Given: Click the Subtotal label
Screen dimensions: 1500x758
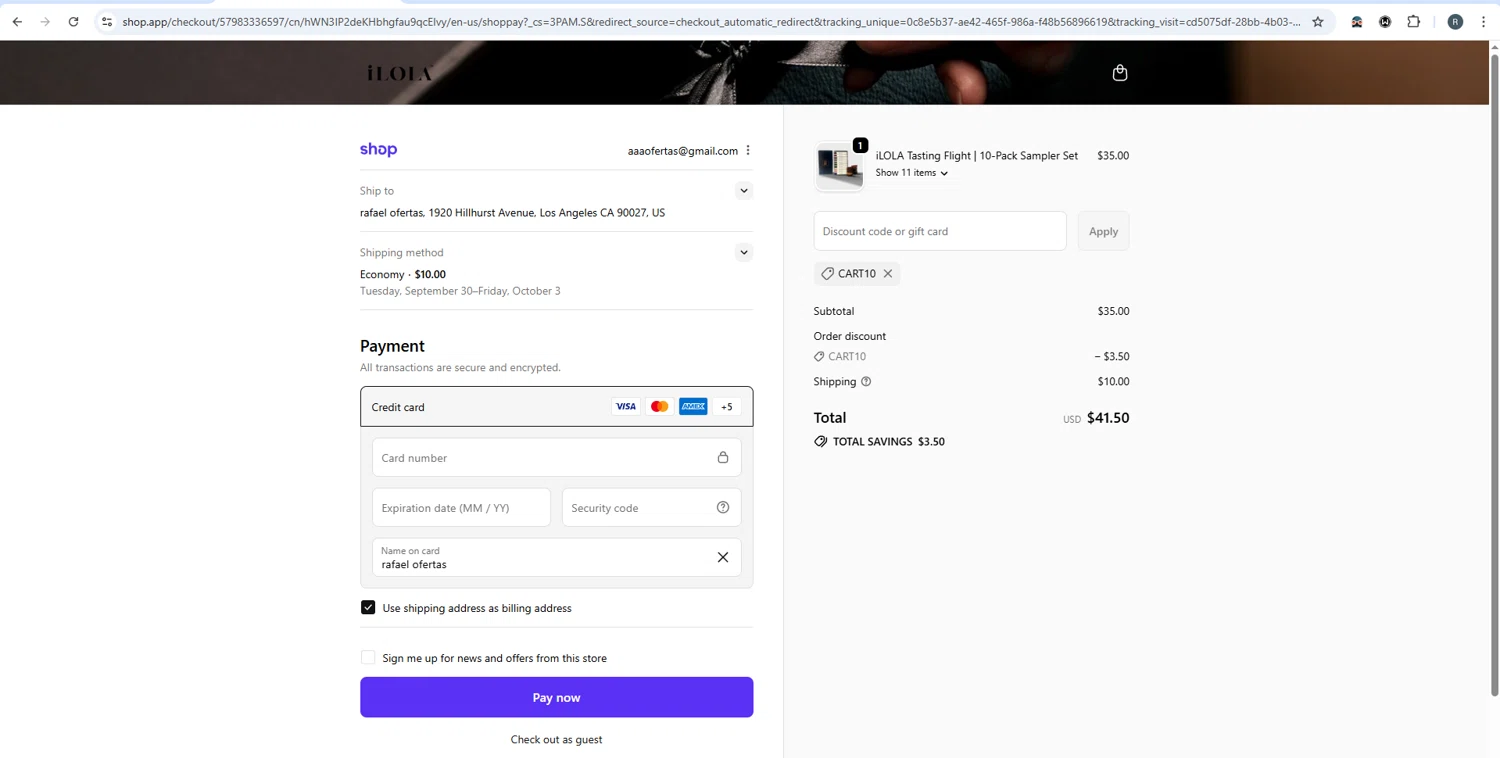Looking at the screenshot, I should point(834,311).
